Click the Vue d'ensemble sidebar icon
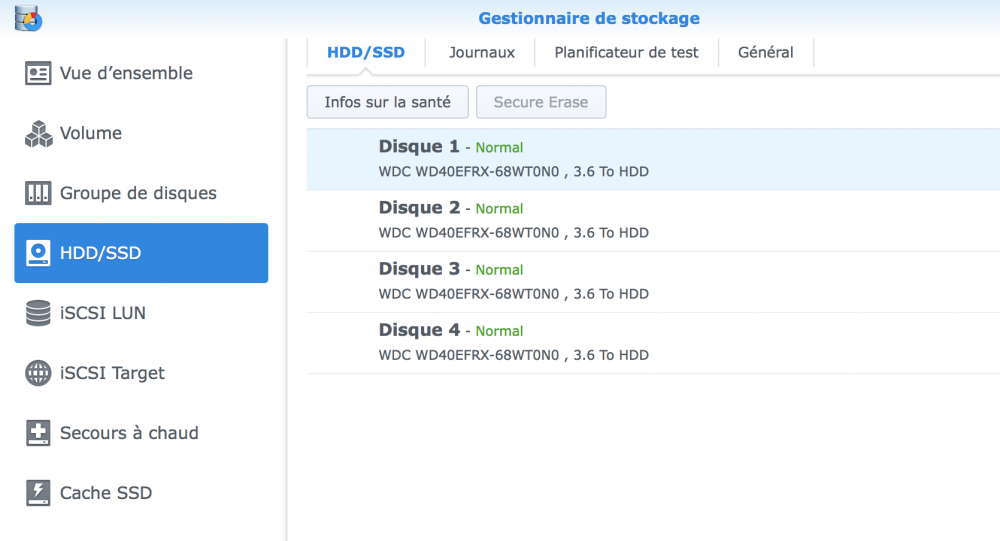The height and width of the screenshot is (541, 1000). pyautogui.click(x=38, y=73)
